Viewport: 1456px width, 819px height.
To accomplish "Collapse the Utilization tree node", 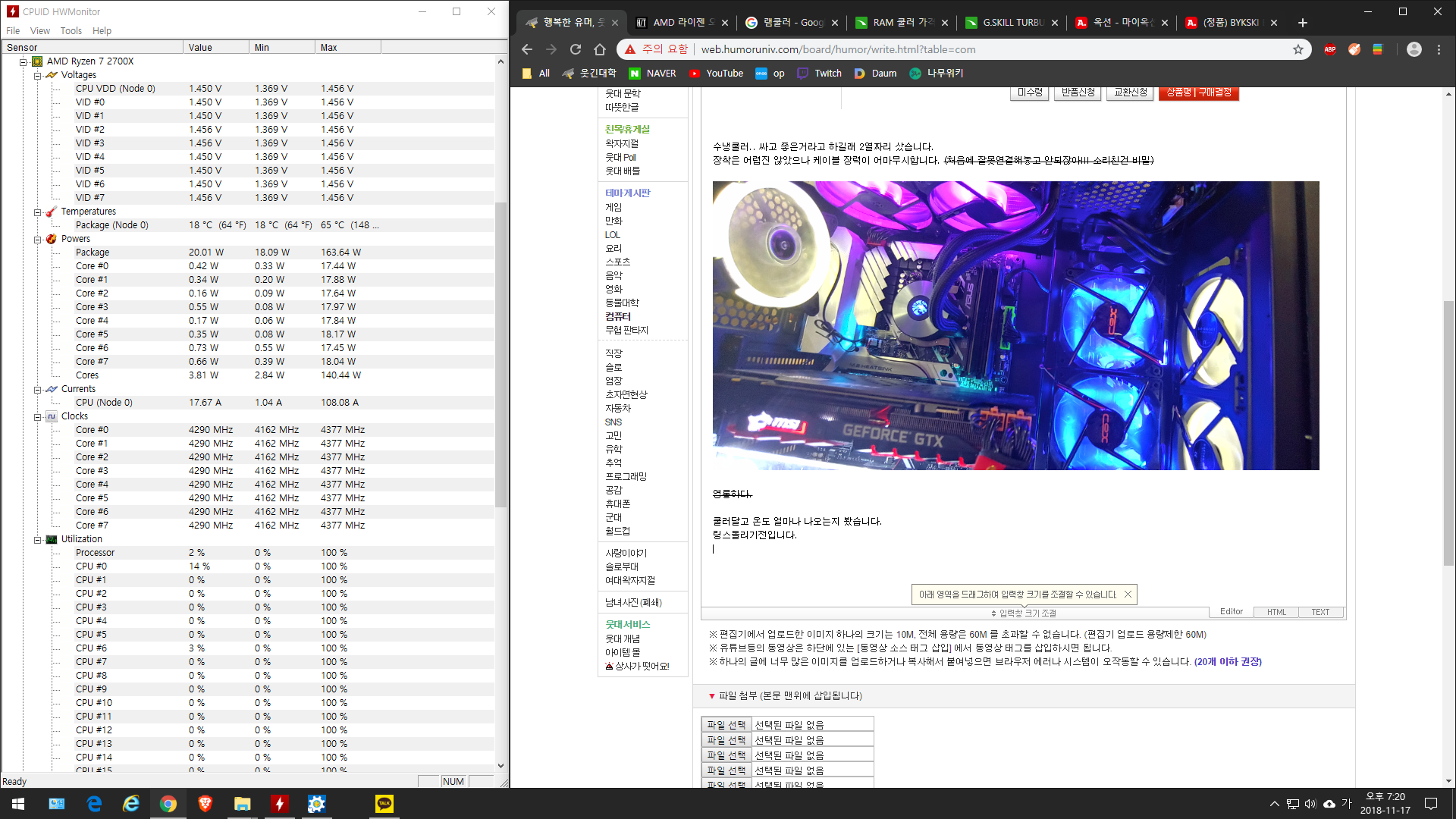I will (x=37, y=539).
